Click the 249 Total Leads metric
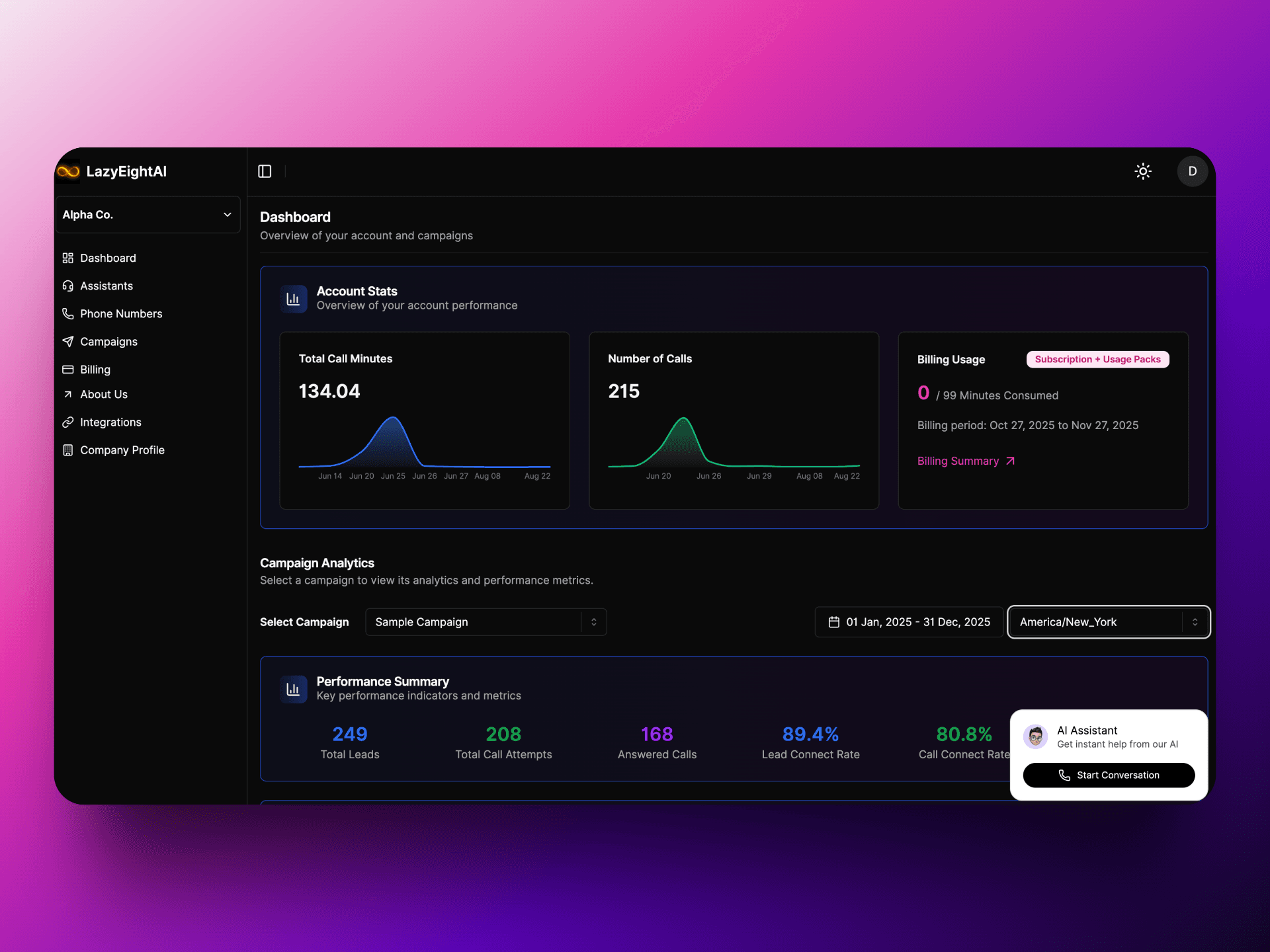The width and height of the screenshot is (1270, 952). tap(350, 734)
